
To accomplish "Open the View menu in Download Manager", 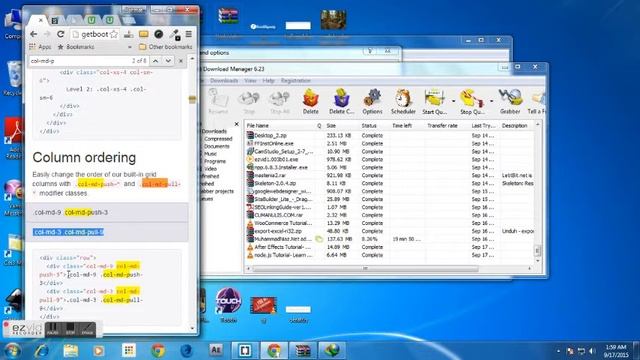I will pos(250,81).
